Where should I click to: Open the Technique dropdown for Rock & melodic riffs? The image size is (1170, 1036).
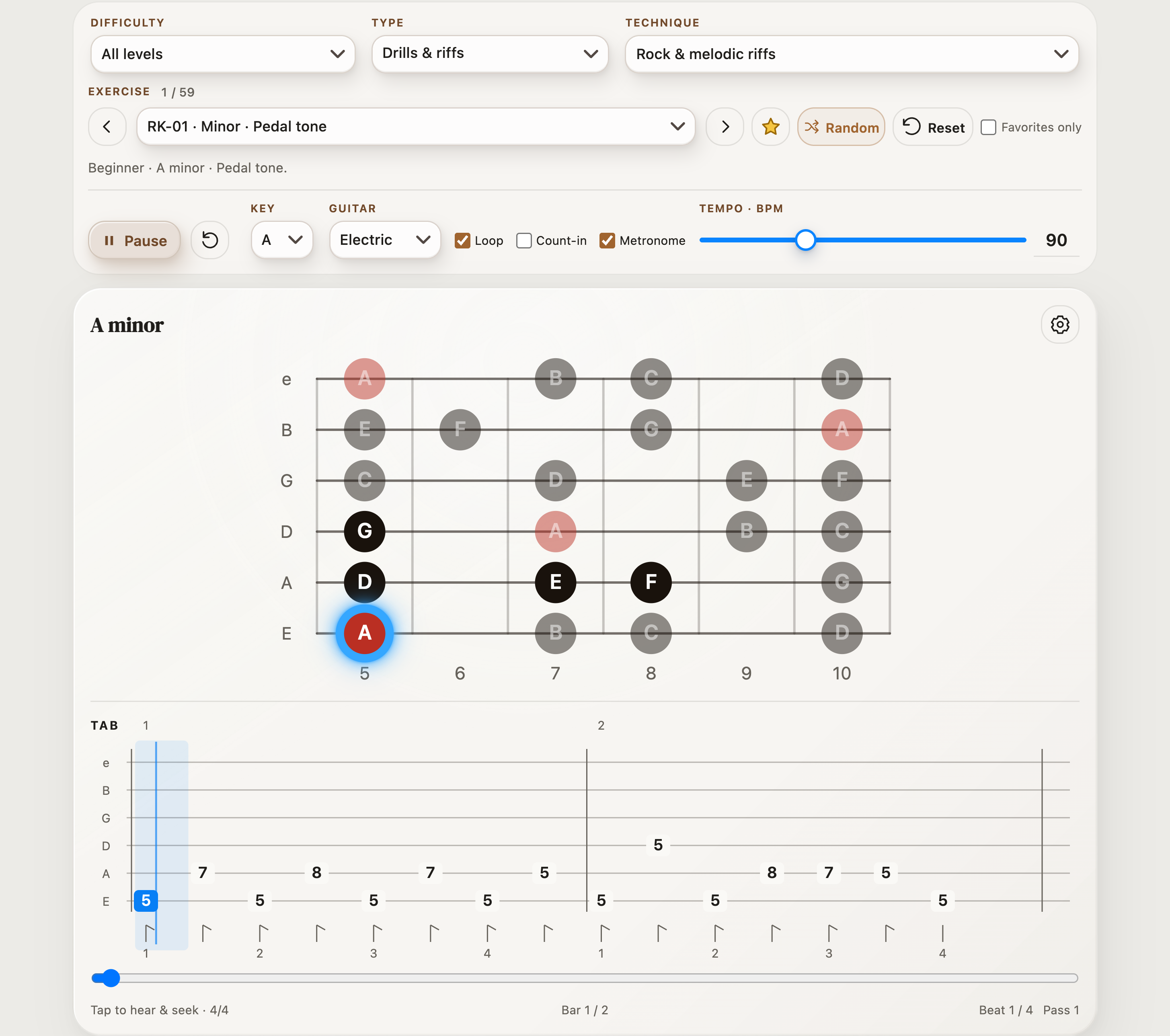click(852, 54)
